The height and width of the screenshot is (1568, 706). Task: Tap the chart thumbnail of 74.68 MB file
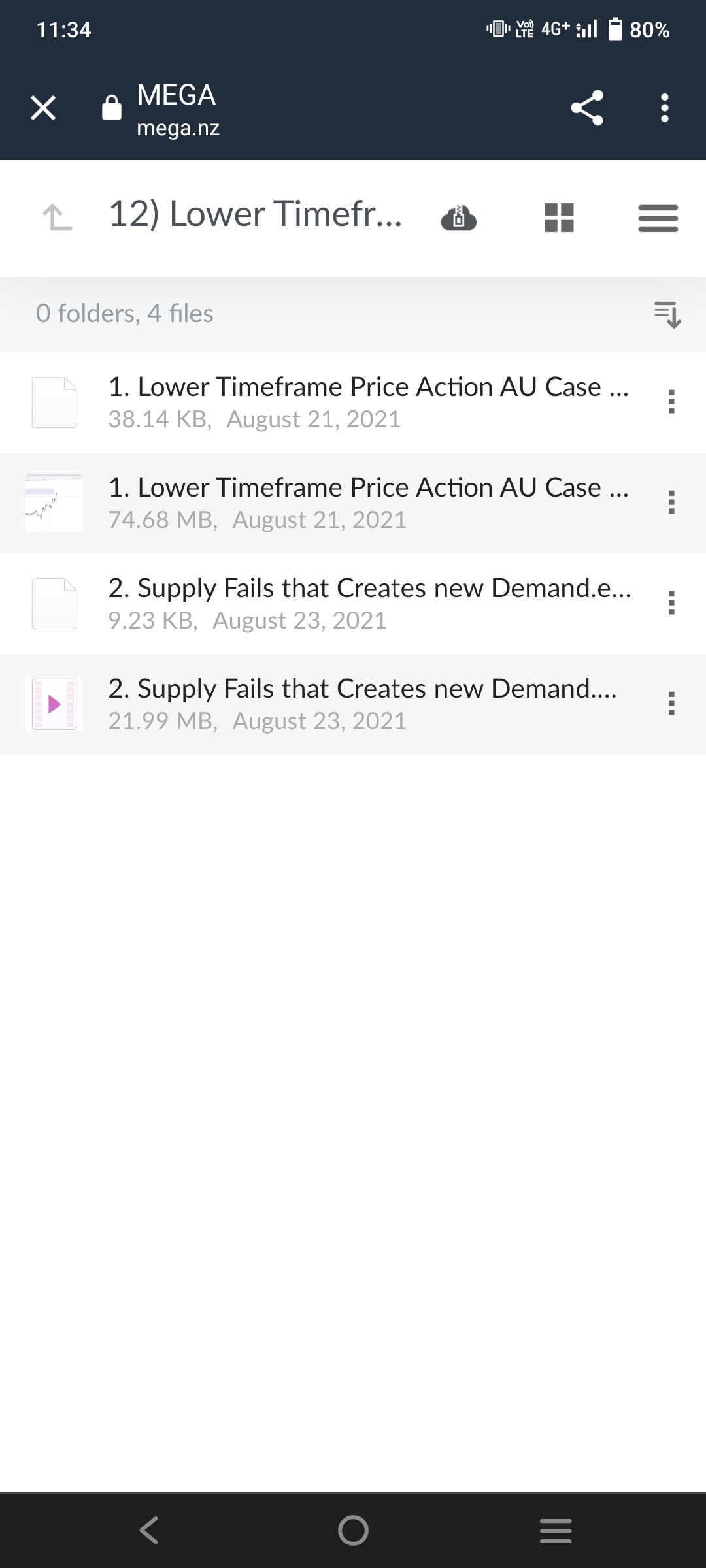click(54, 503)
